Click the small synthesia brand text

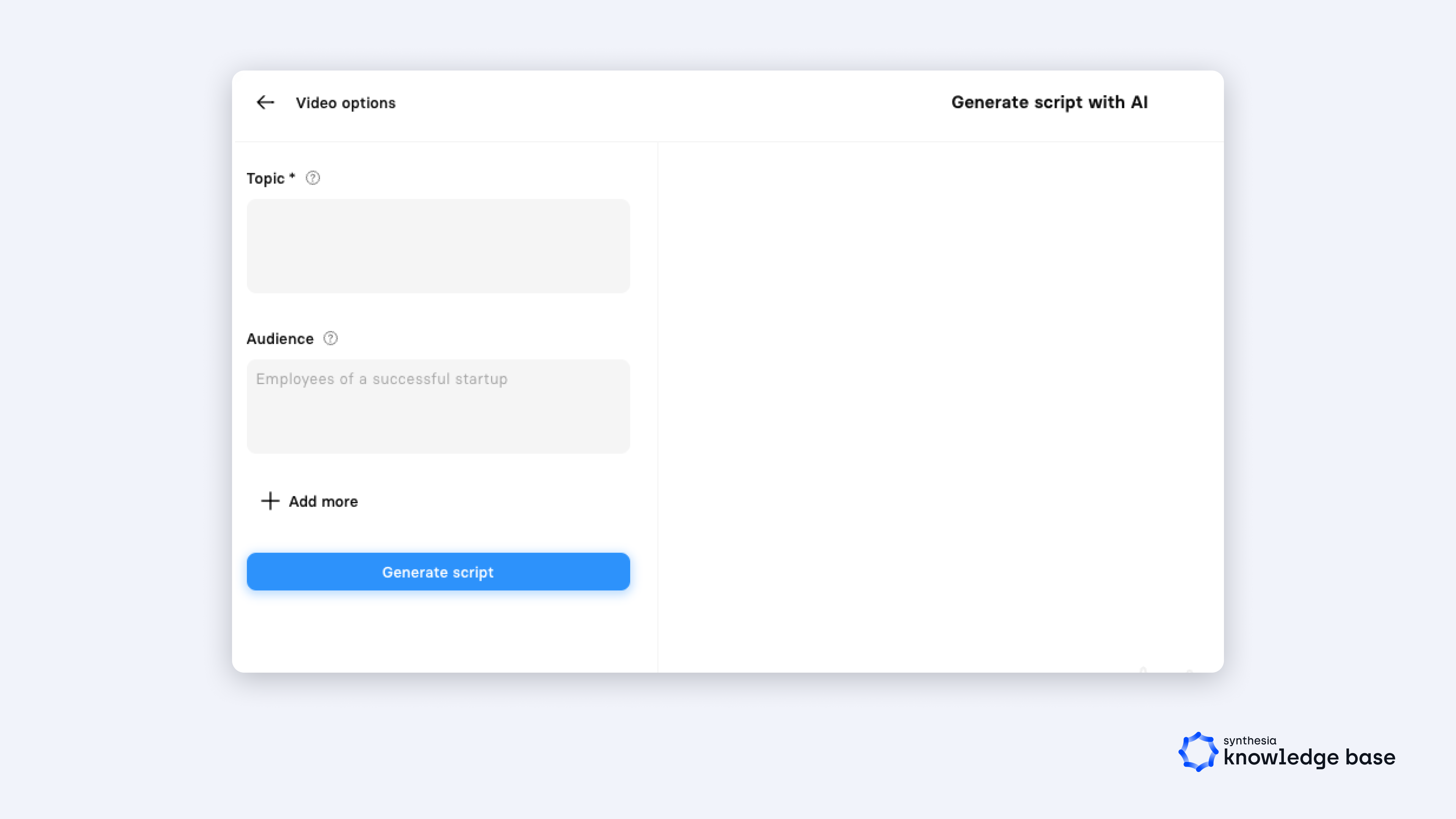[1249, 741]
